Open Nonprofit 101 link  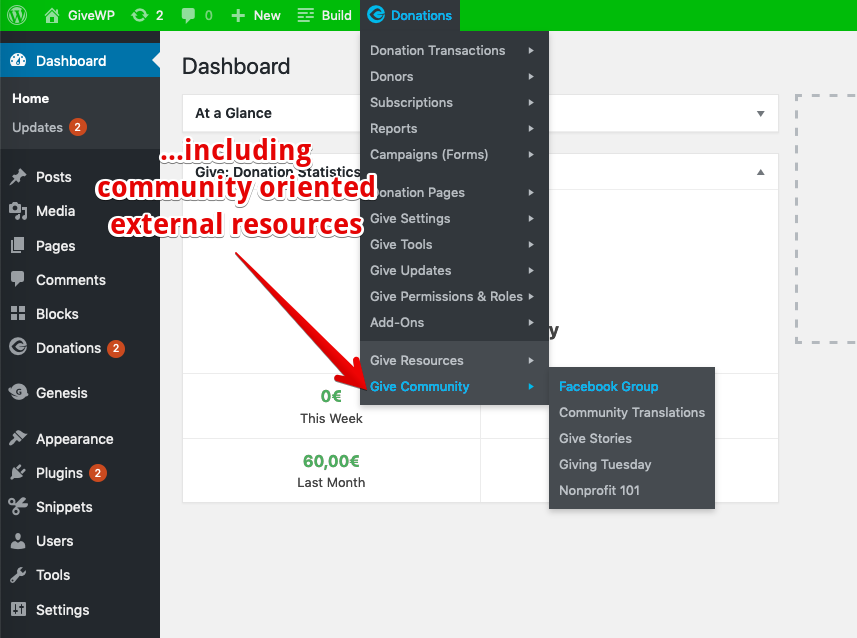[x=599, y=490]
